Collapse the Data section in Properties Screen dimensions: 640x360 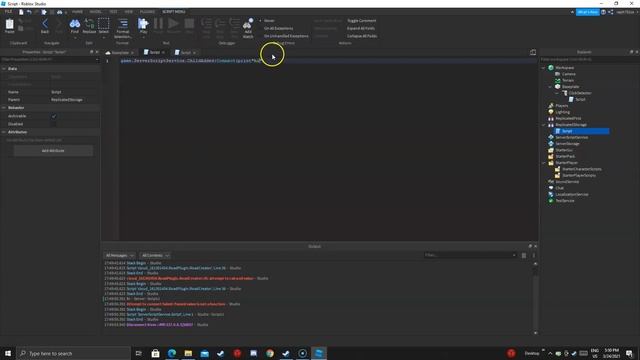[x=4, y=69]
